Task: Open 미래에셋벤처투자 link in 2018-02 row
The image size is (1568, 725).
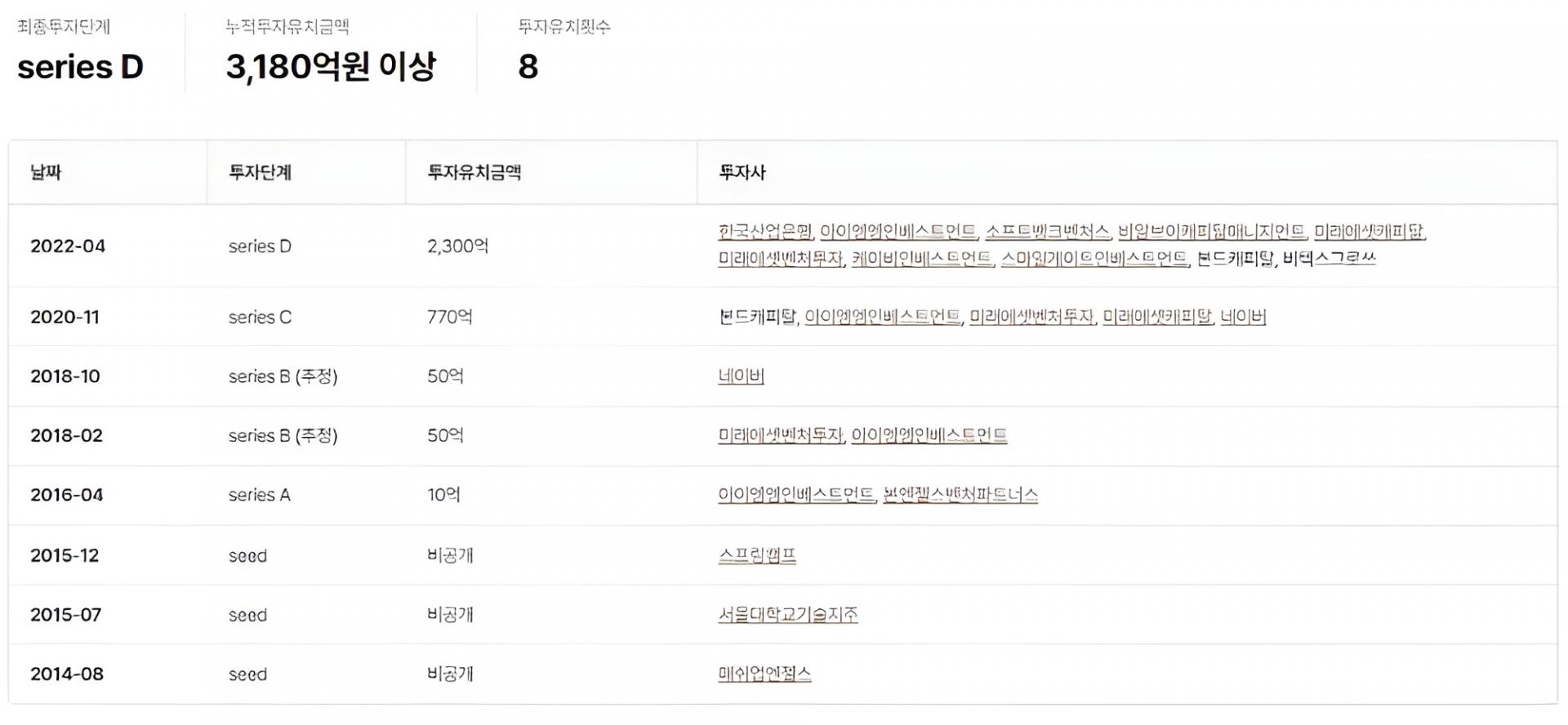Action: coord(780,436)
